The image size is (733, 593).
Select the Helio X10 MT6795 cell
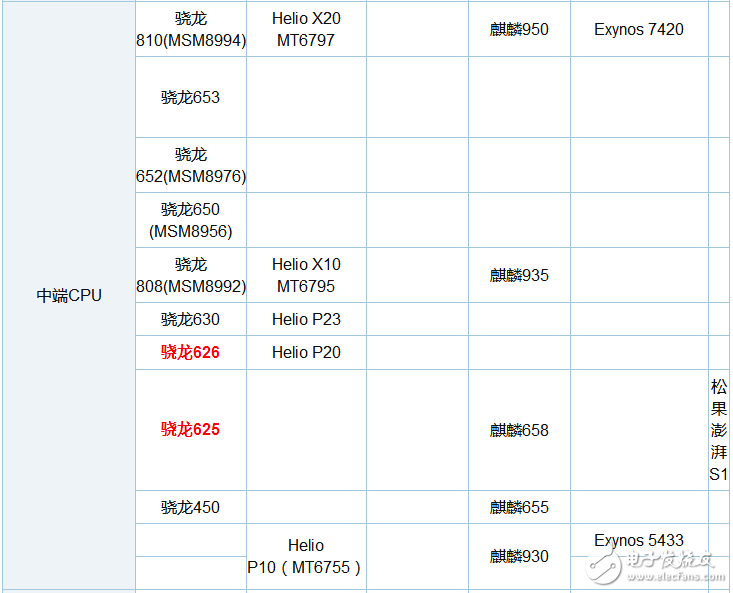306,275
